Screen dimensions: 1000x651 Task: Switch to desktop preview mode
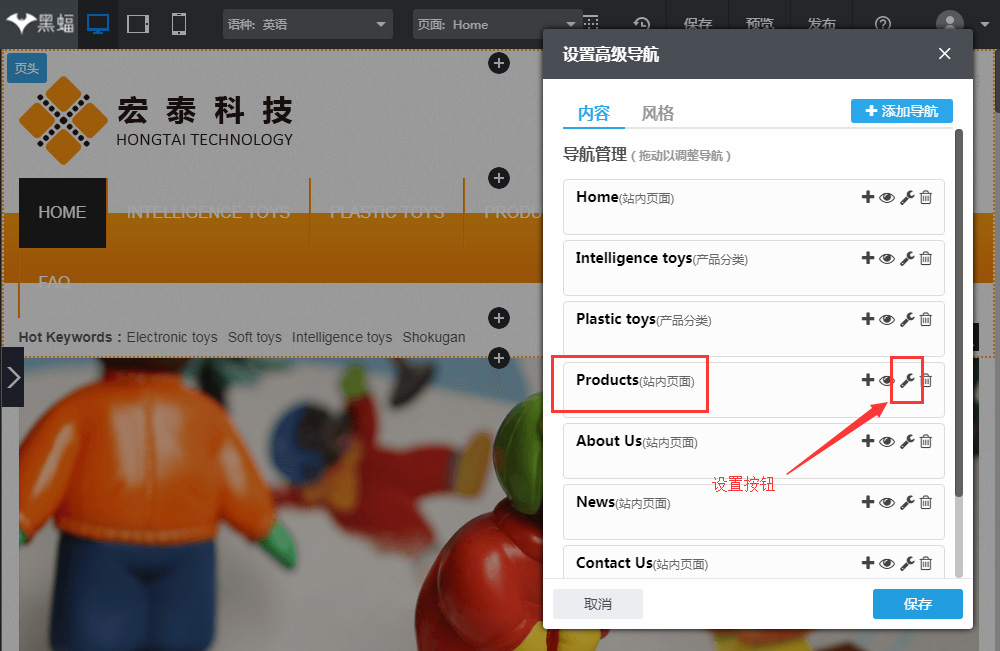tap(98, 24)
